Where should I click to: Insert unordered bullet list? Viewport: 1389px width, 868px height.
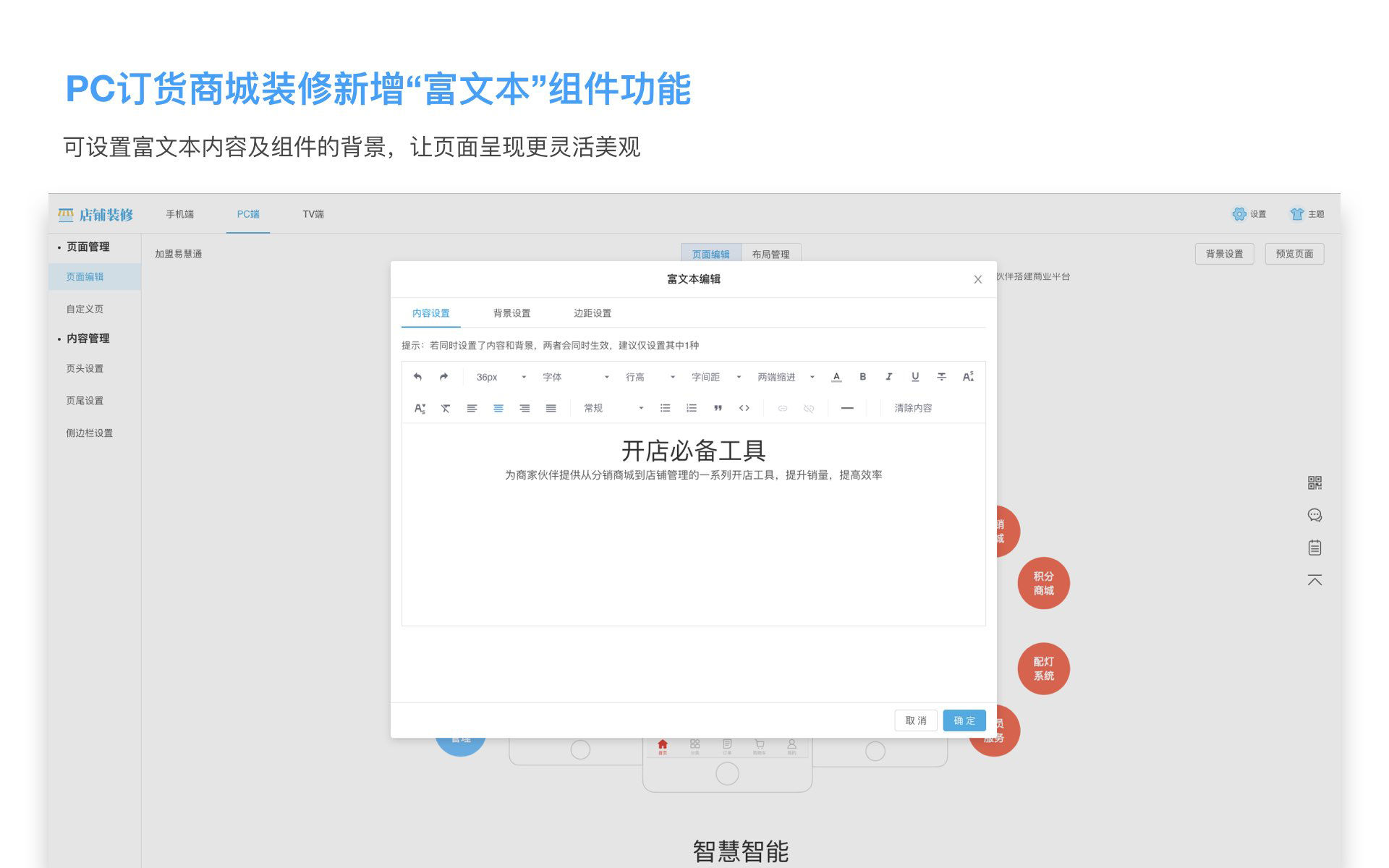coord(665,408)
